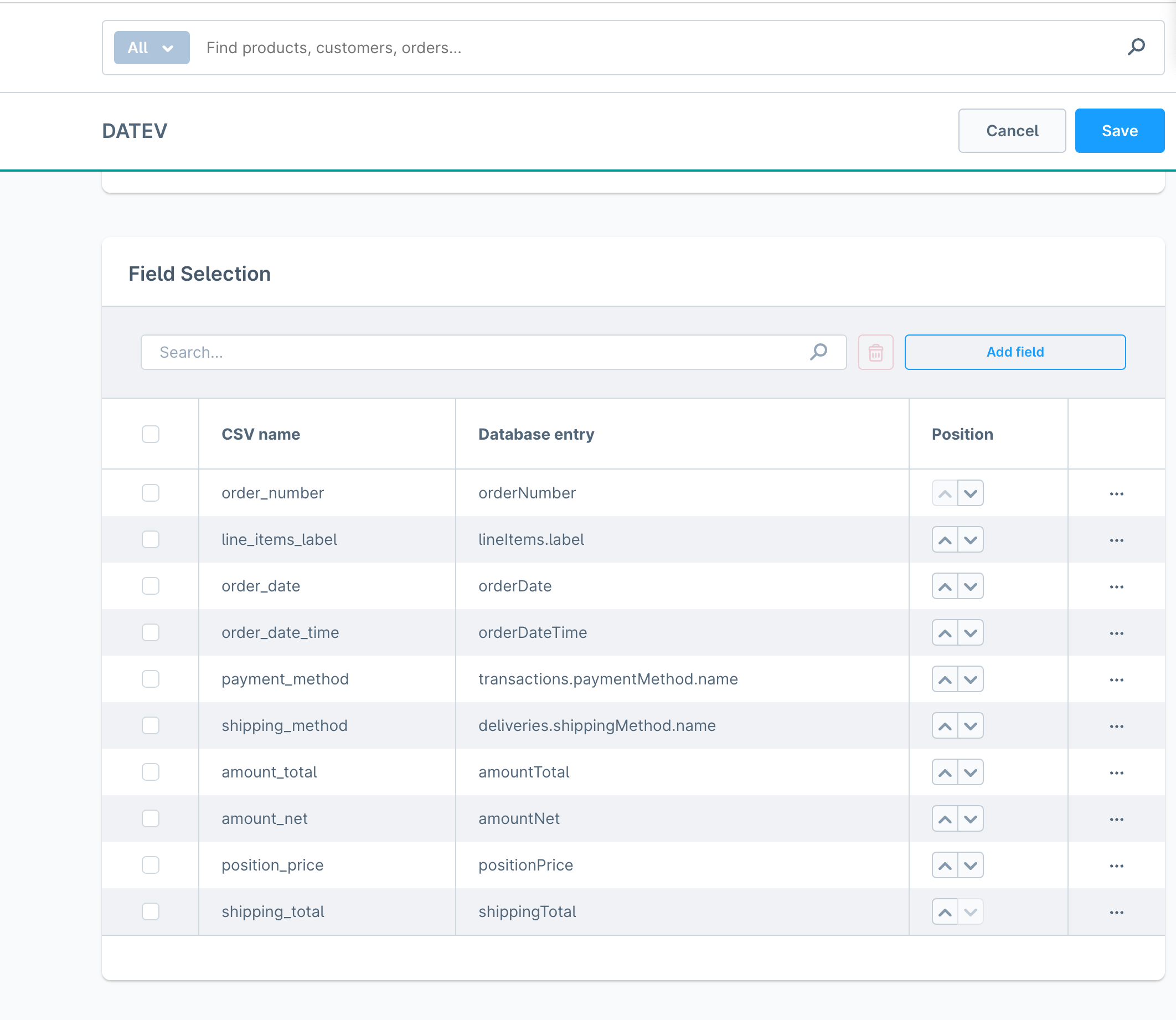The height and width of the screenshot is (1020, 1176).
Task: Move shipping_method field up
Action: point(945,726)
